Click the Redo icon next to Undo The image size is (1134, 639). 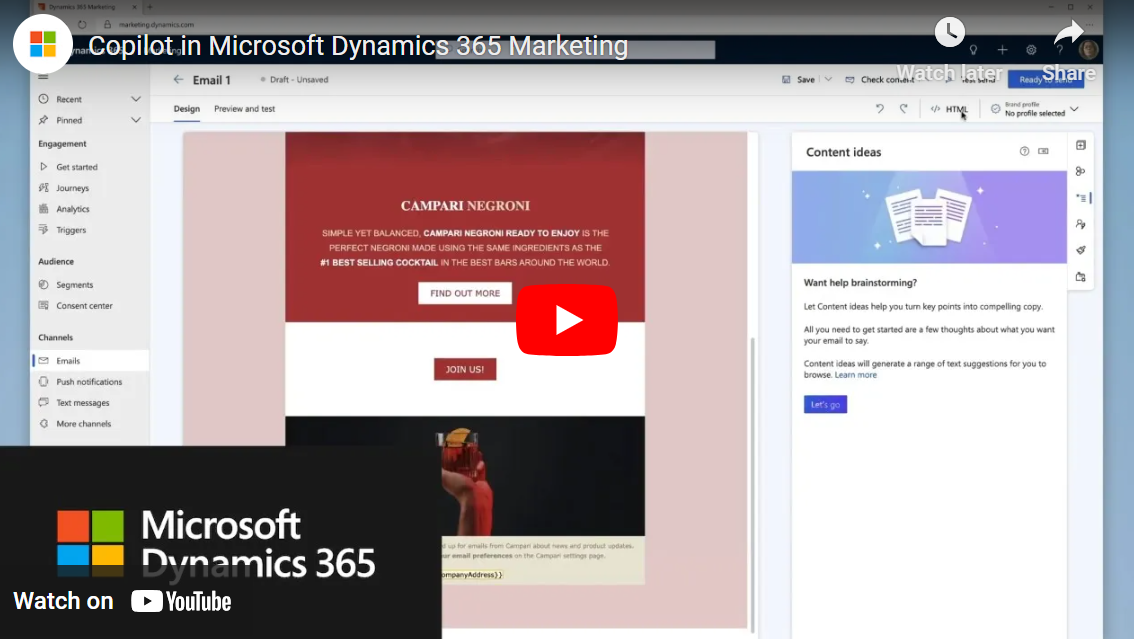pos(902,108)
